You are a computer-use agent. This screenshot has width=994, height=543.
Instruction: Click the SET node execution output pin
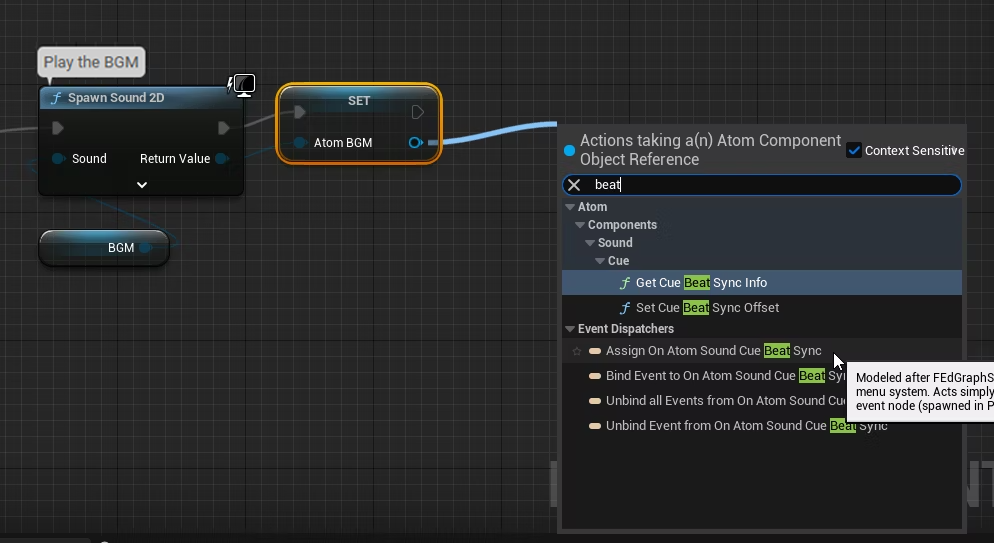pos(418,112)
